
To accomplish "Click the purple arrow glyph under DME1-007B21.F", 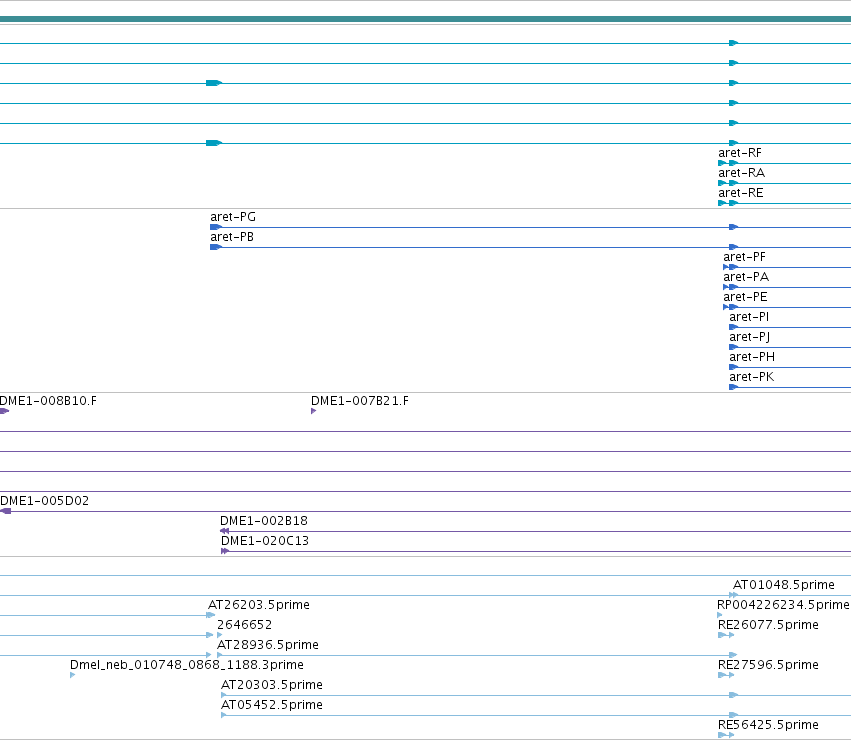I will tap(313, 411).
